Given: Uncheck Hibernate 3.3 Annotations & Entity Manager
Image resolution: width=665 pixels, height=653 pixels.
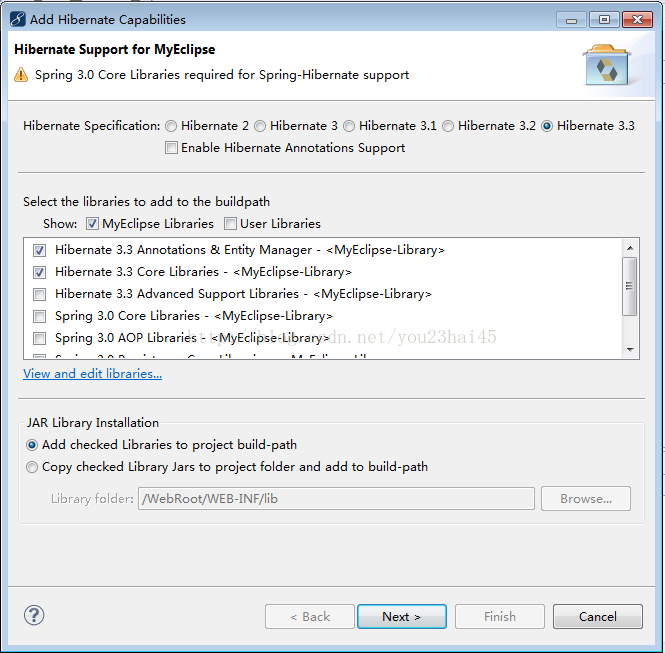Looking at the screenshot, I should click(x=39, y=250).
